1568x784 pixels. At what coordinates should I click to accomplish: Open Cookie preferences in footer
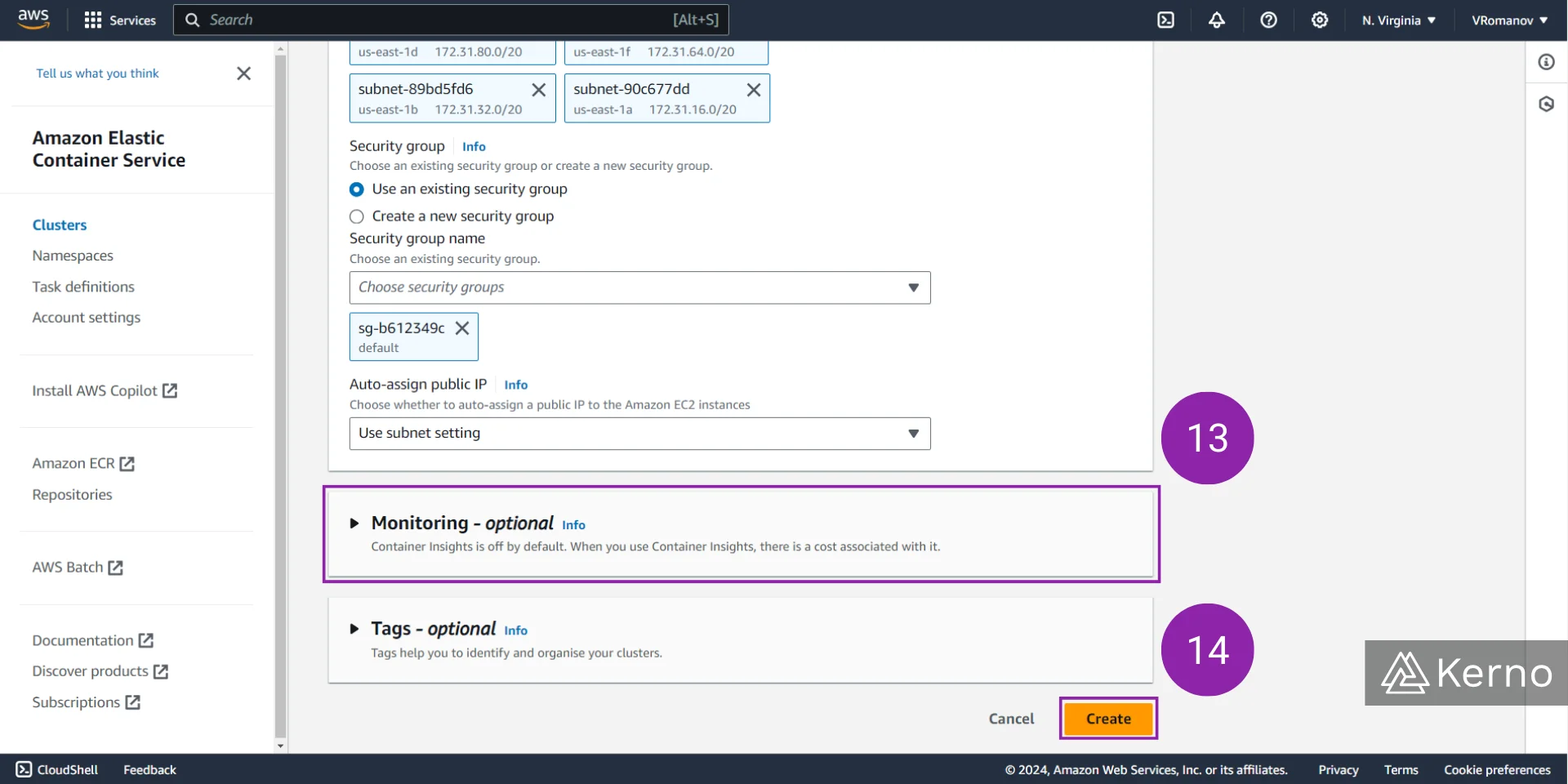point(1497,769)
